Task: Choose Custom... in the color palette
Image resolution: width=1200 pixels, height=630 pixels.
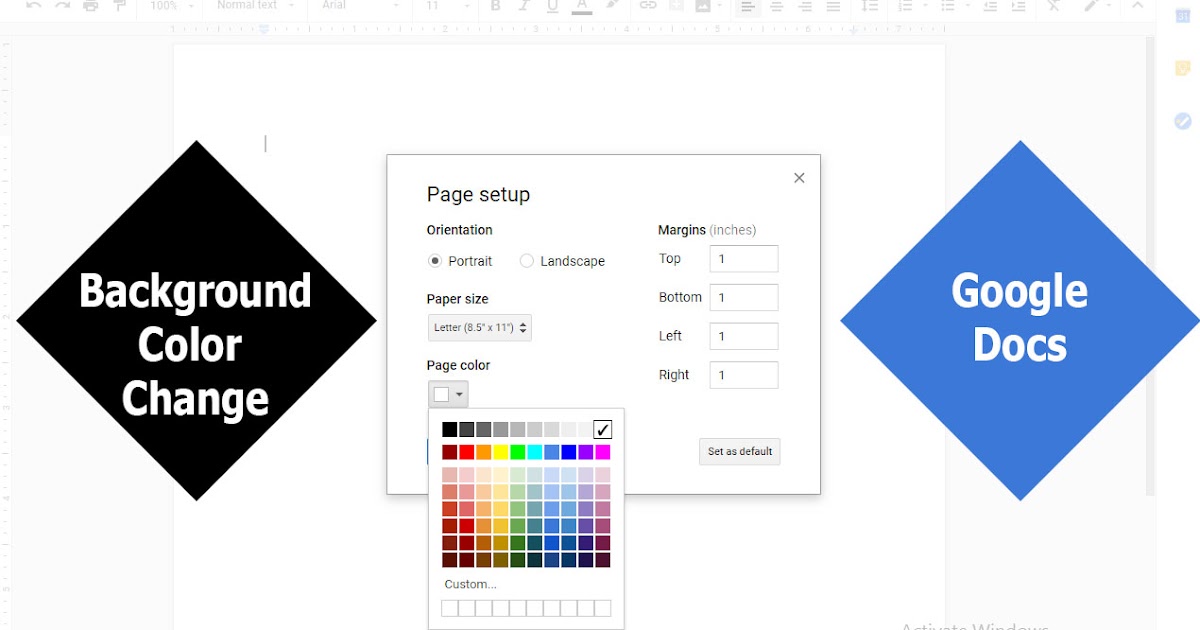Action: [x=471, y=584]
